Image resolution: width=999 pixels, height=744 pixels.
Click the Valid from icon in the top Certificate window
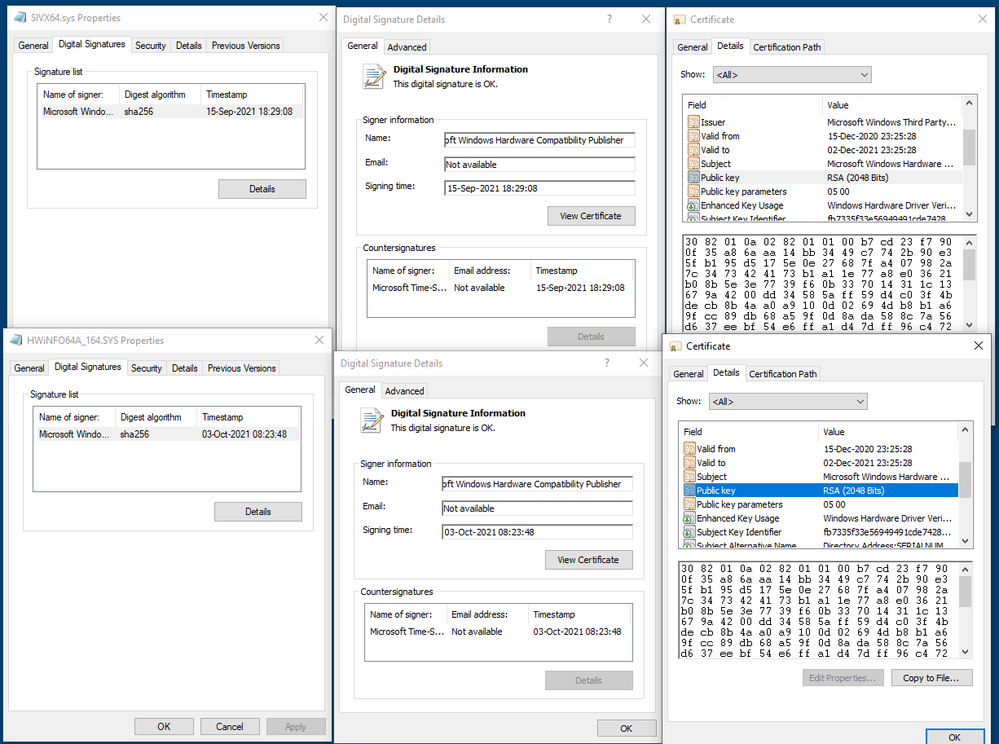pyautogui.click(x=693, y=136)
